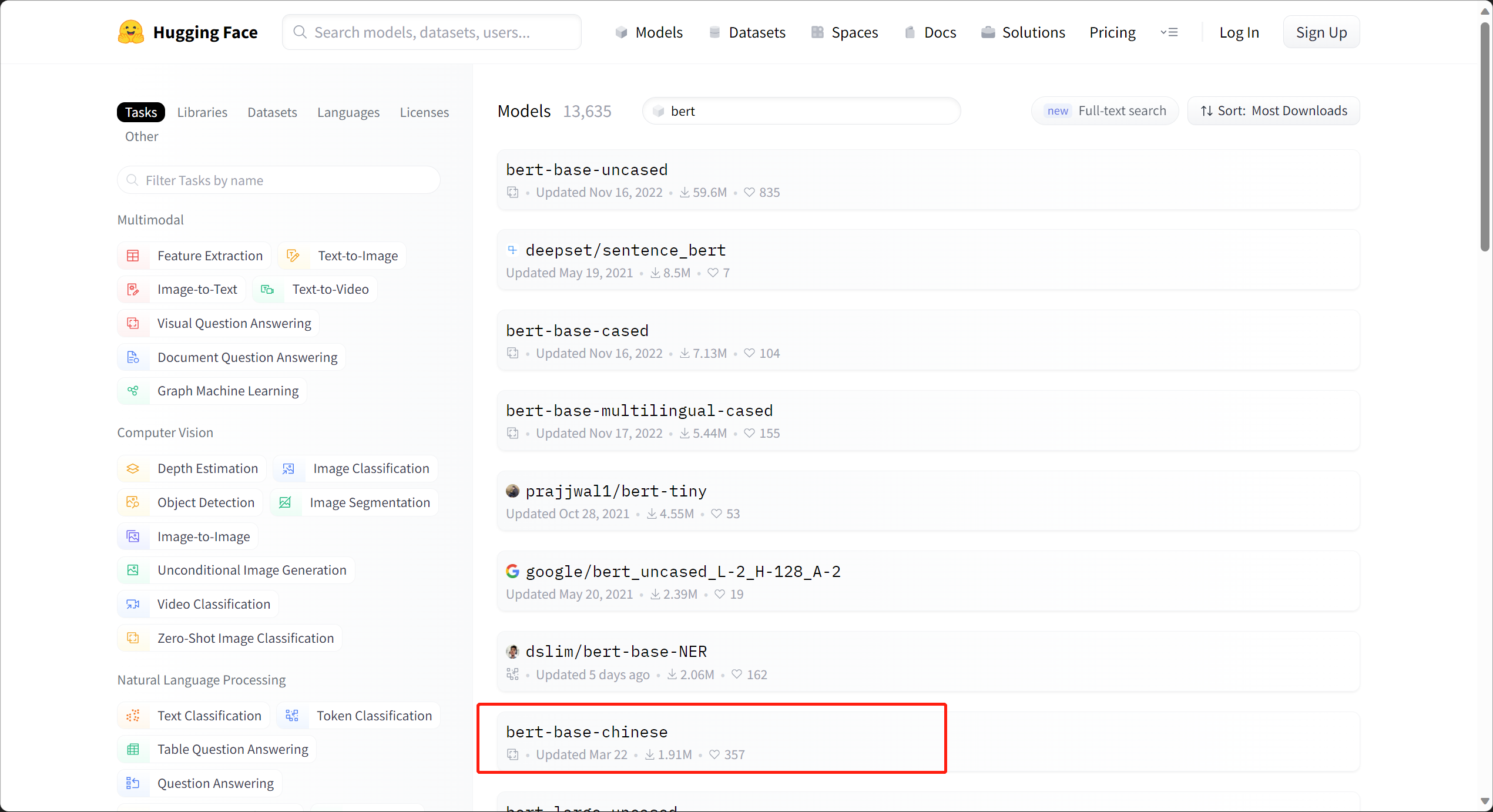This screenshot has height=812, width=1493.
Task: Switch to the Datasets filter tab
Action: pyautogui.click(x=272, y=112)
